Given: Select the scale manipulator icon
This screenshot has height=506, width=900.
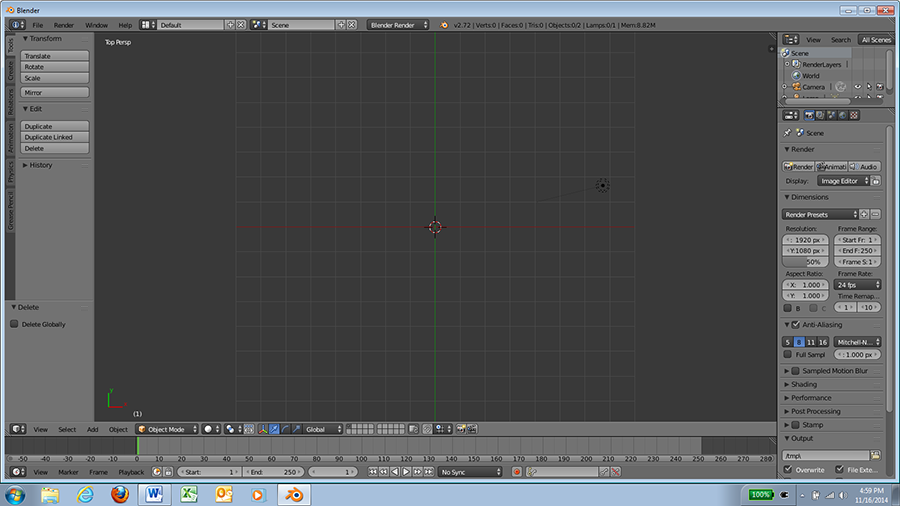Looking at the screenshot, I should [296, 429].
